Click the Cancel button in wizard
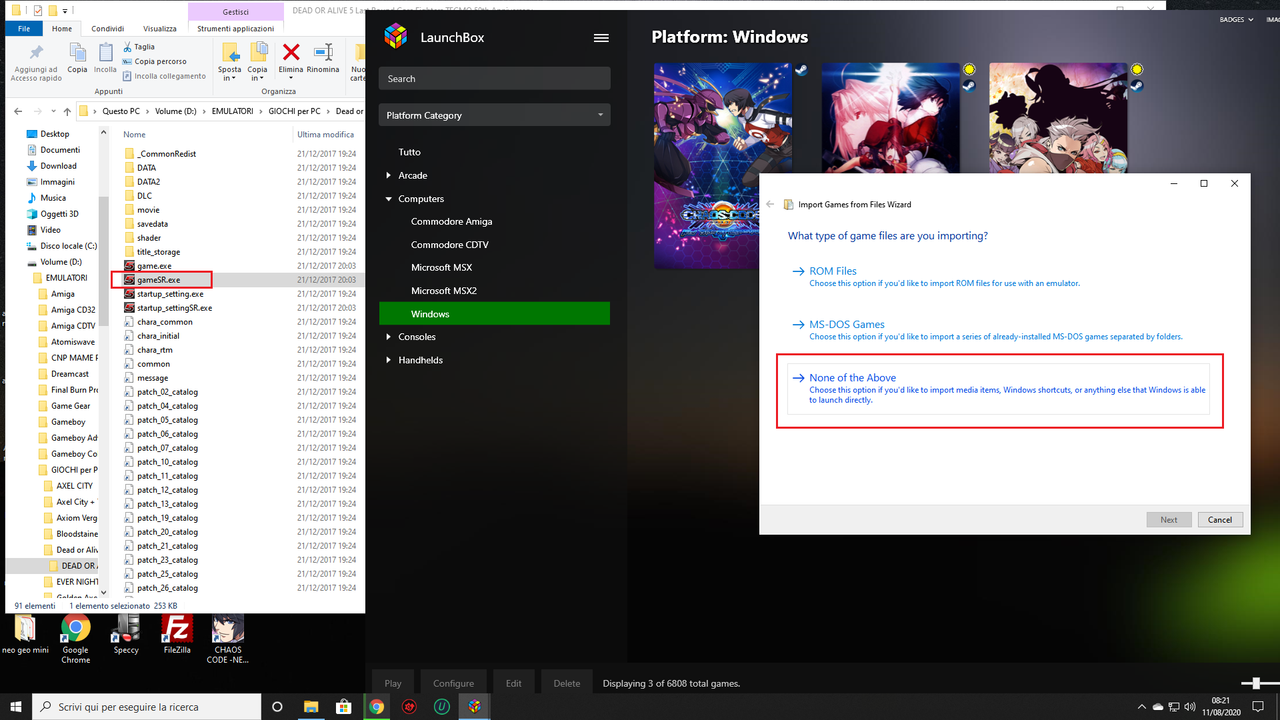Screen dimensions: 1280x720 point(1220,520)
